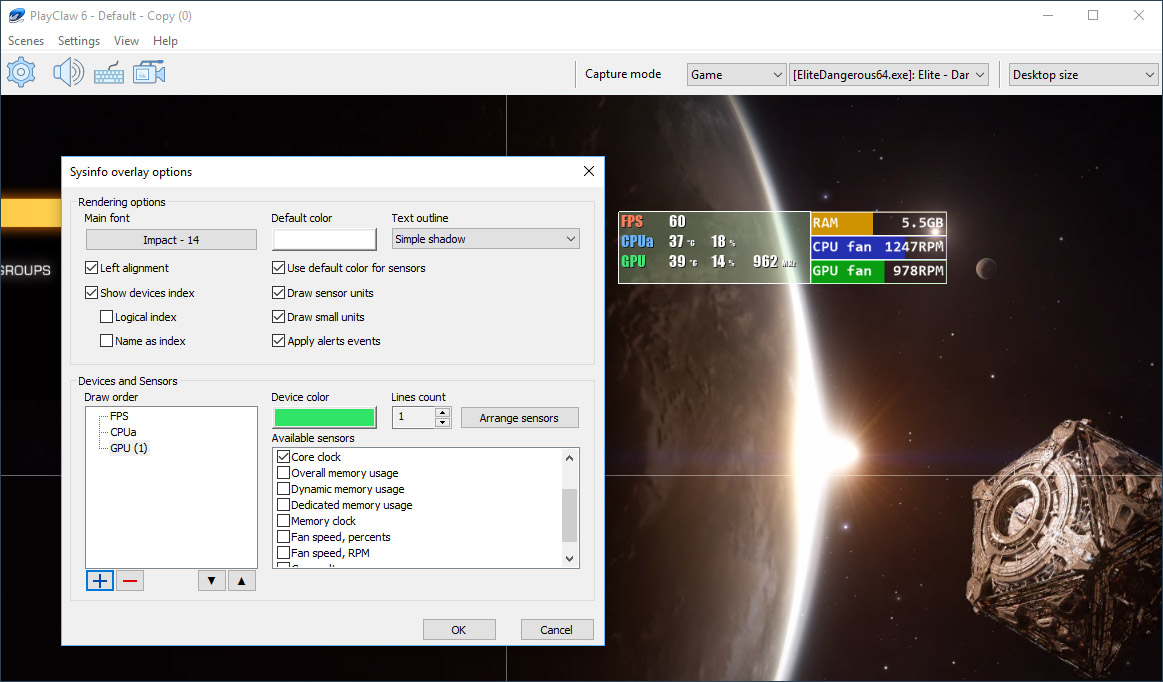Viewport: 1163px width, 682px height.
Task: Click the minus icon to remove a device
Action: point(129,580)
